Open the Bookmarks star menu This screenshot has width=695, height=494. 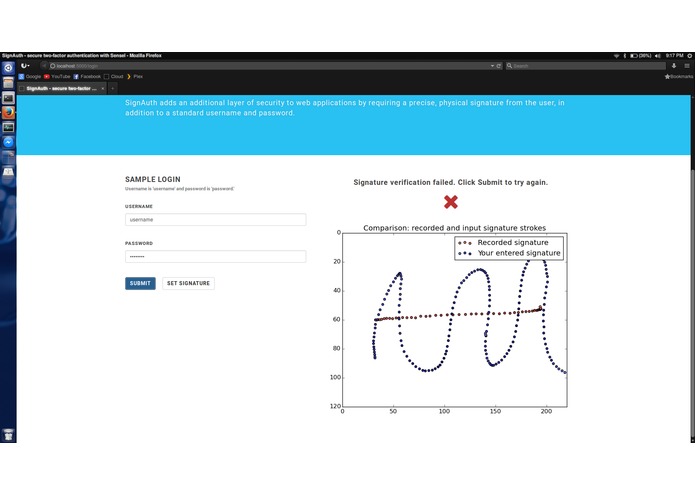pyautogui.click(x=679, y=77)
